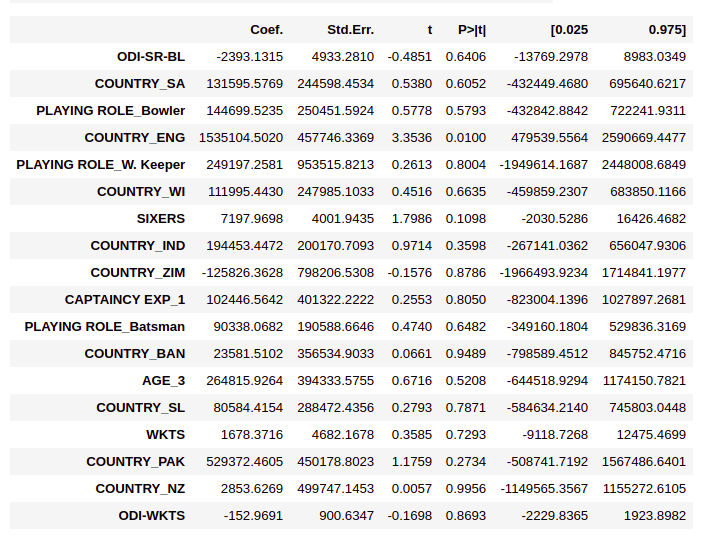Click the P>|t| column header
The height and width of the screenshot is (542, 705).
(472, 30)
